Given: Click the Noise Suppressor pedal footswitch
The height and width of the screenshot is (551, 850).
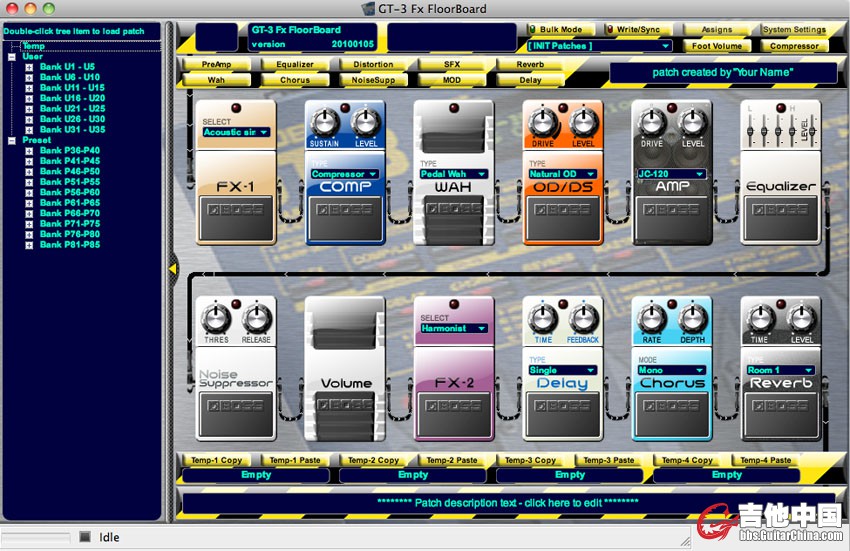Looking at the screenshot, I should point(236,414).
